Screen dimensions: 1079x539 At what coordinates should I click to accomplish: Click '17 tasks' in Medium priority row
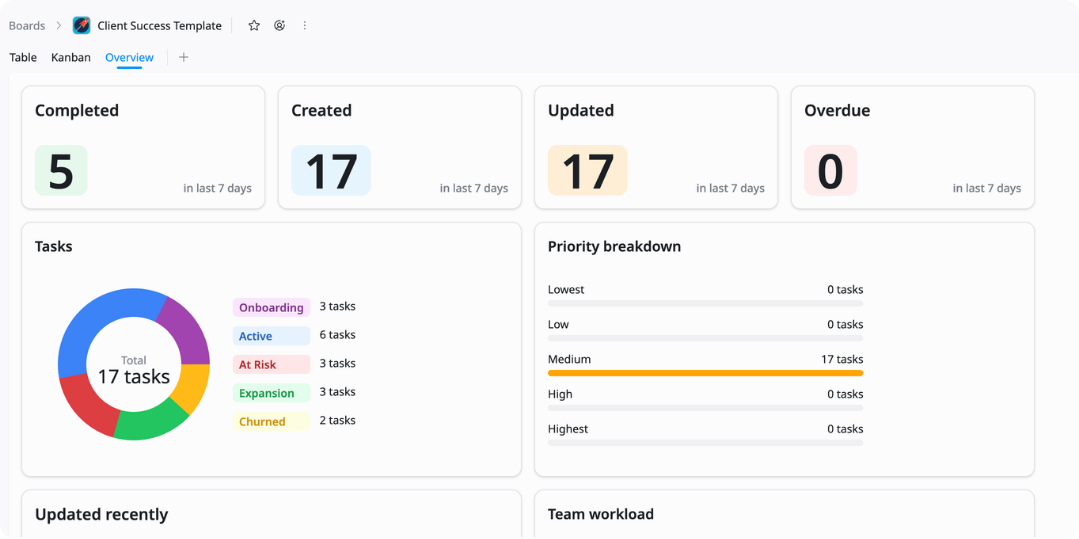tap(842, 359)
